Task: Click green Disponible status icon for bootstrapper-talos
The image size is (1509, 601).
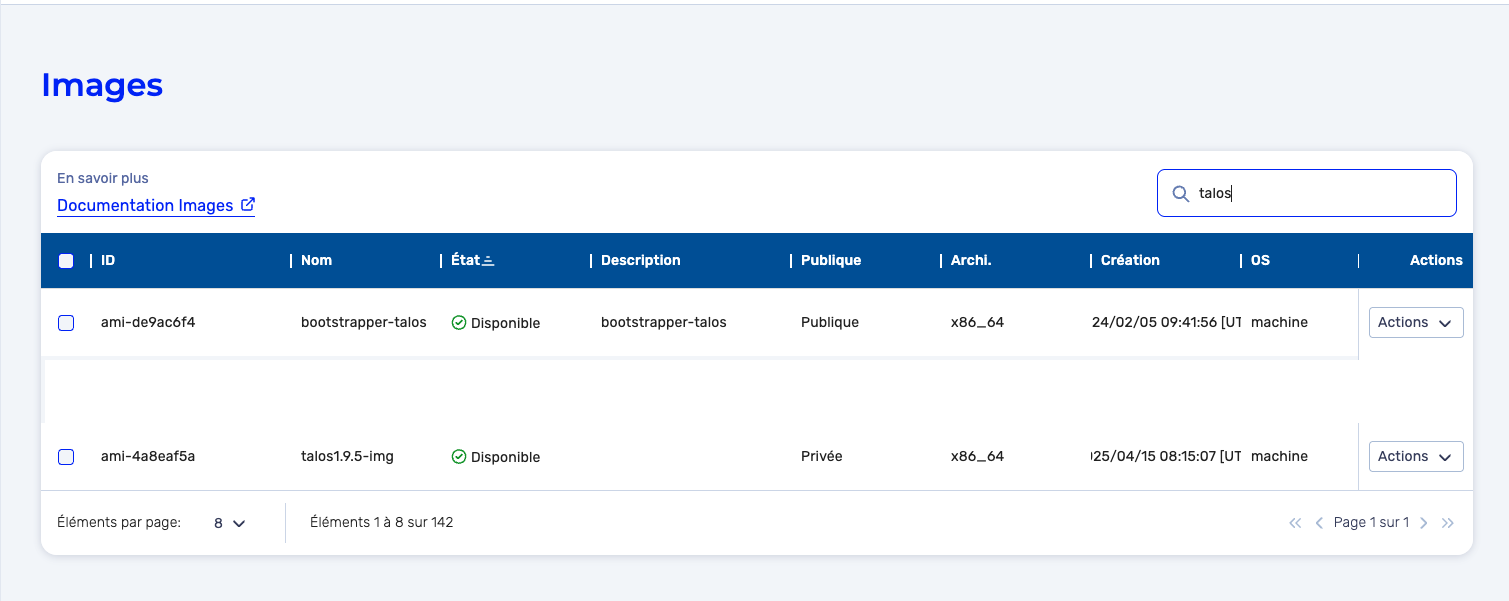Action: pyautogui.click(x=459, y=323)
